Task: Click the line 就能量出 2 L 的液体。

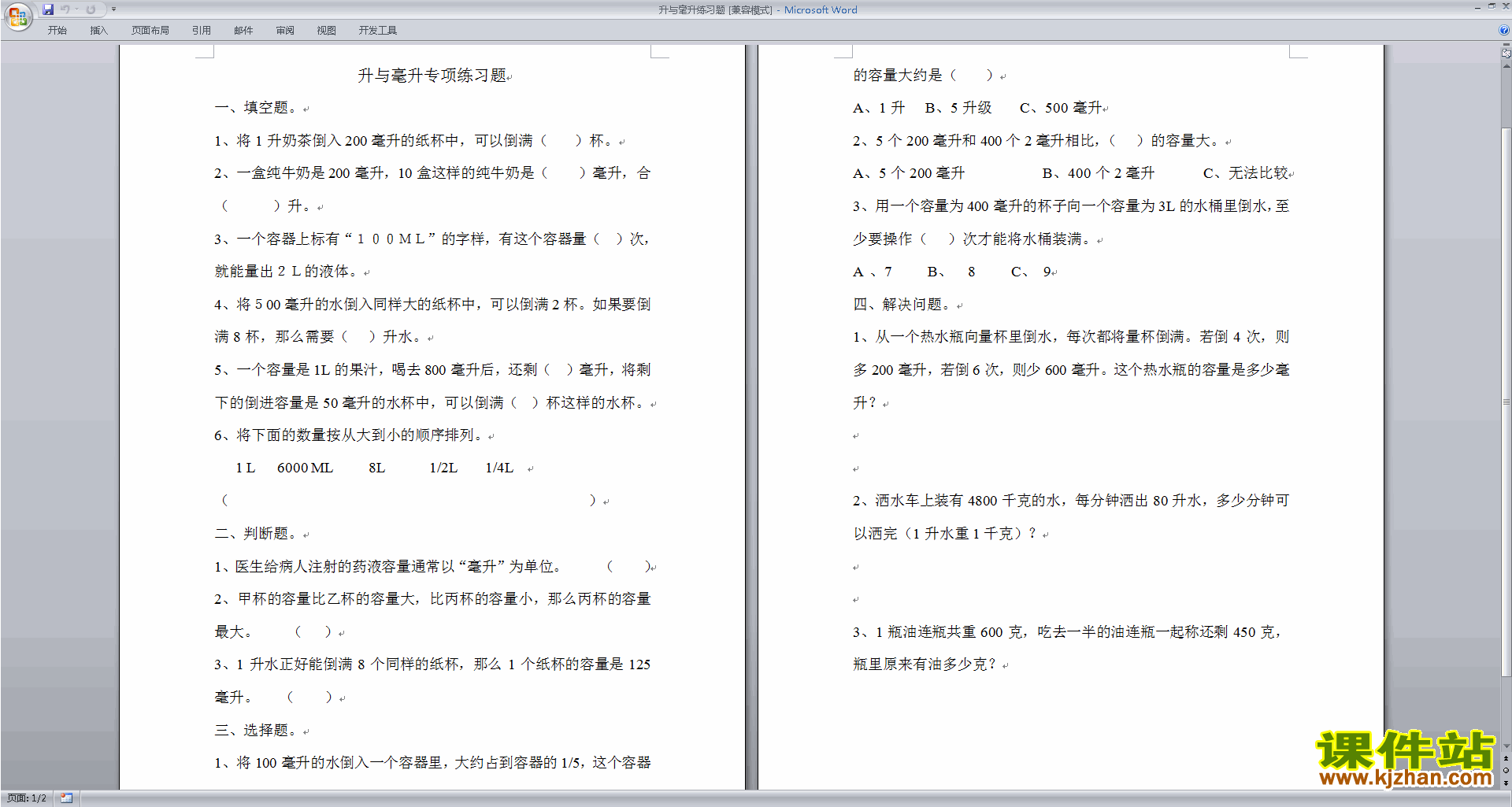Action: point(287,272)
